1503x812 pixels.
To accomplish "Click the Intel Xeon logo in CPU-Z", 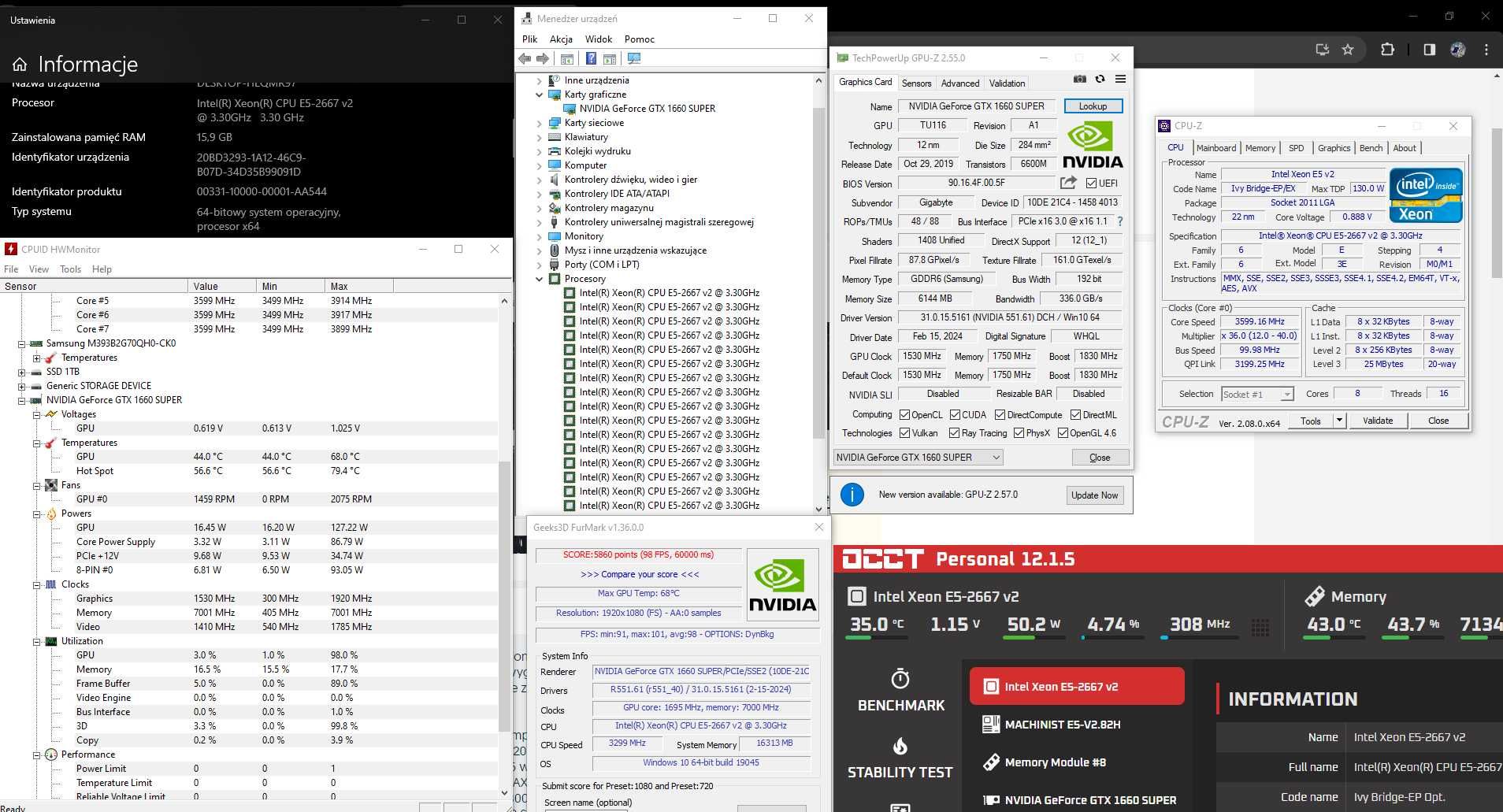I will pyautogui.click(x=1426, y=195).
